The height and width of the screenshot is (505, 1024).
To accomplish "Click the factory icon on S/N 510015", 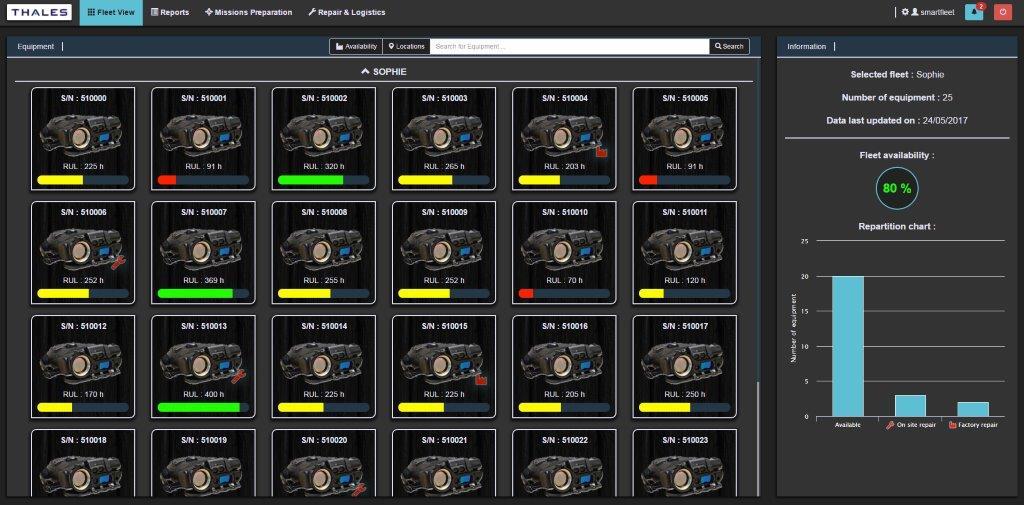I will pos(481,379).
